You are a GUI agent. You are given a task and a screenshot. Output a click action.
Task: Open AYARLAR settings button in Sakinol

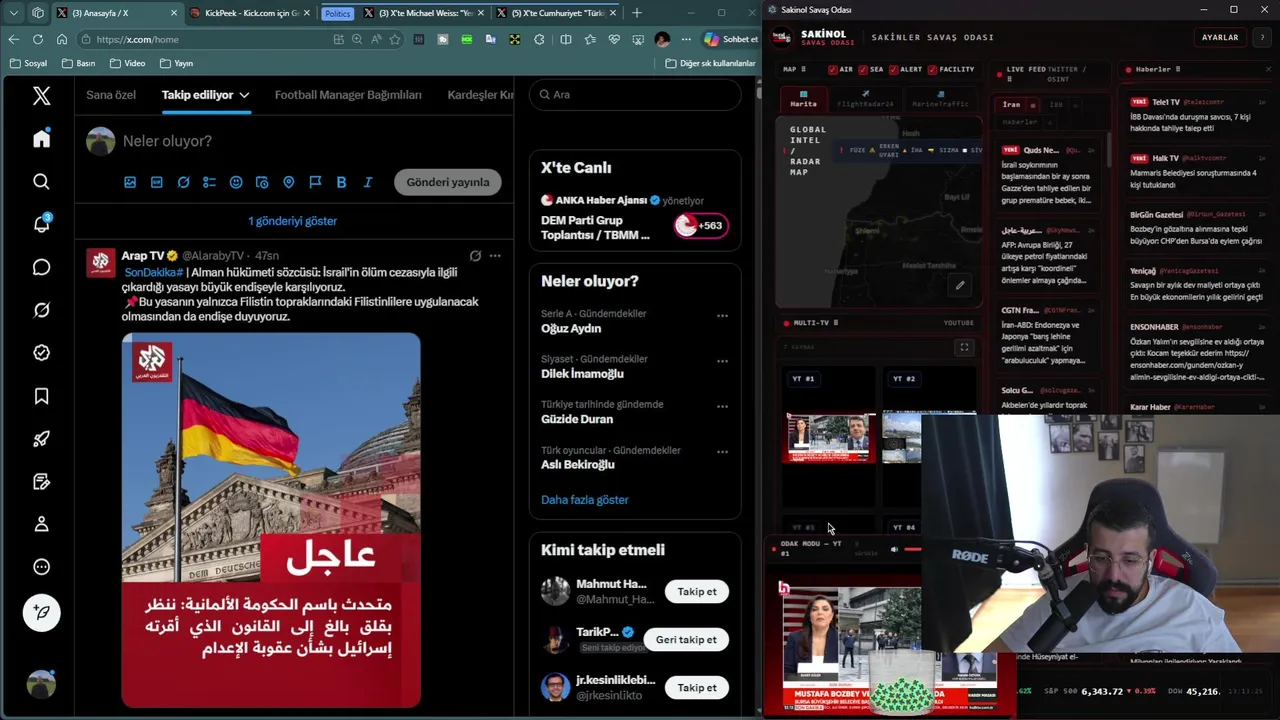pos(1220,37)
